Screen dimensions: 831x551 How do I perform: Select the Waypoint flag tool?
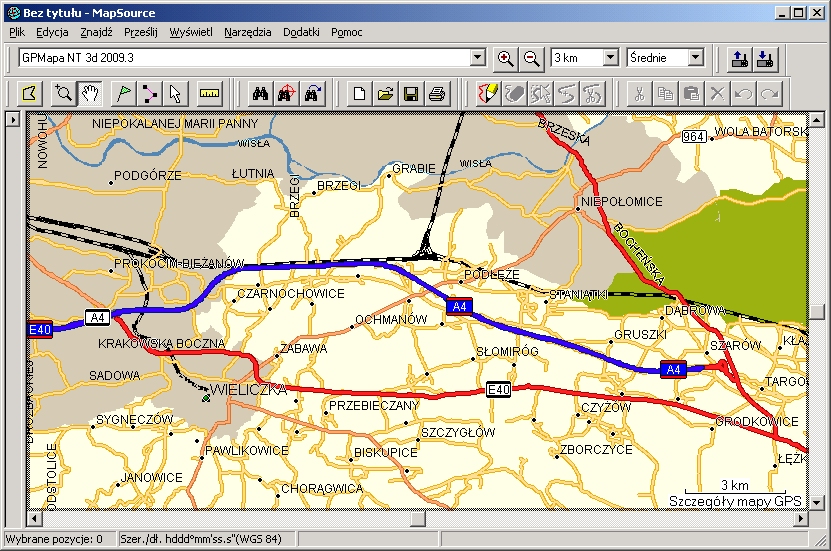(123, 94)
